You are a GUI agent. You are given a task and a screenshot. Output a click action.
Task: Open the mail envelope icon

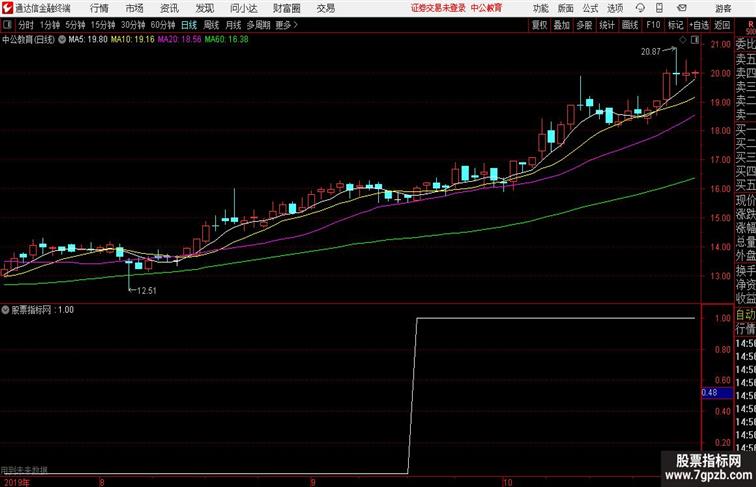pyautogui.click(x=681, y=8)
